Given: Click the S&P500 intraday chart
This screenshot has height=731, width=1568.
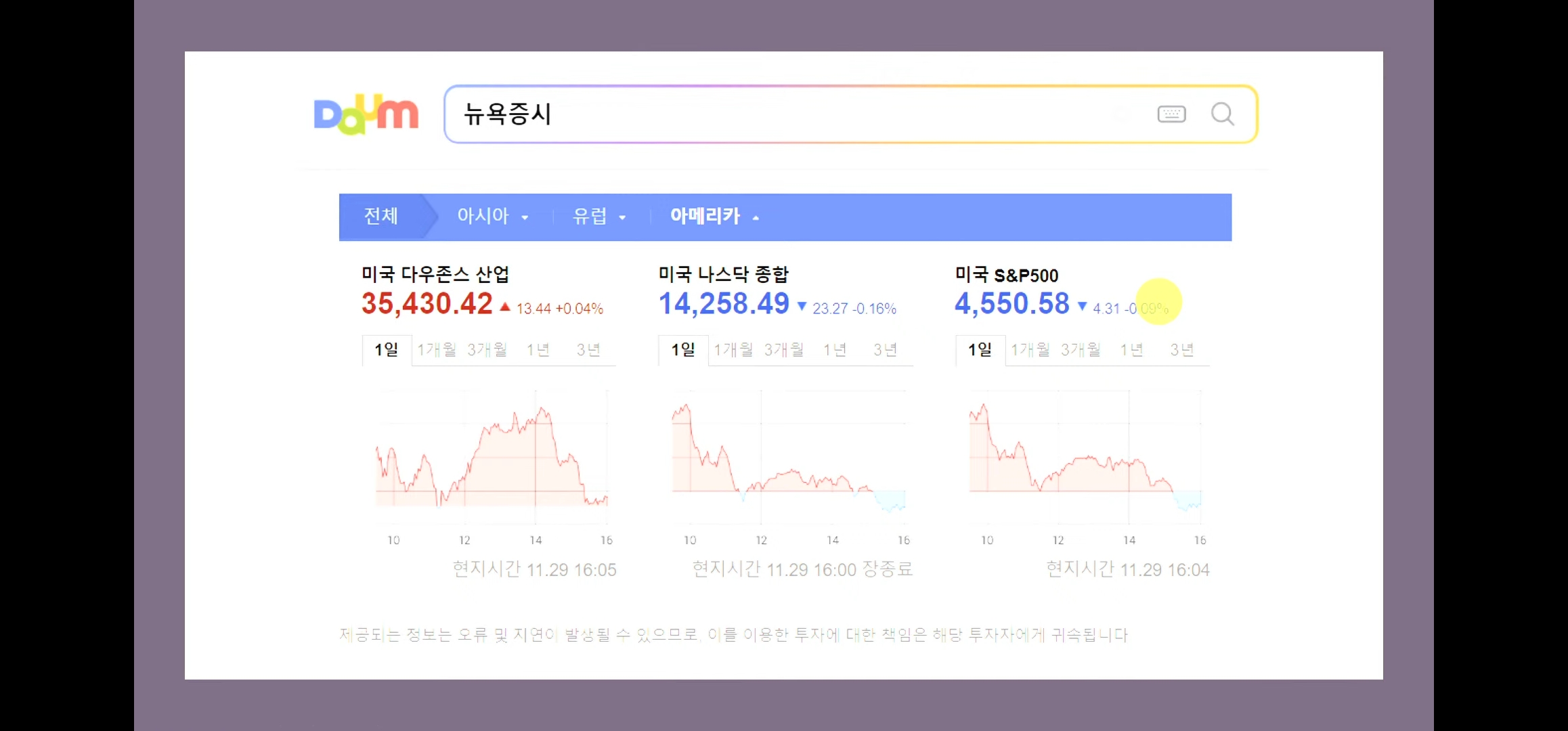Looking at the screenshot, I should click(x=1085, y=457).
